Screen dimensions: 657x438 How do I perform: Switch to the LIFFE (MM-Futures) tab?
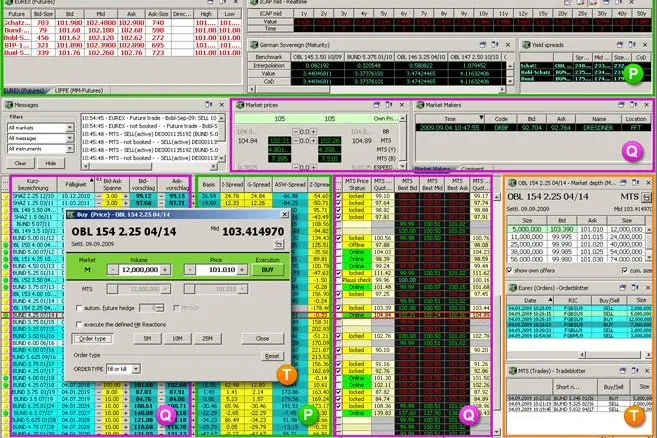tap(78, 90)
